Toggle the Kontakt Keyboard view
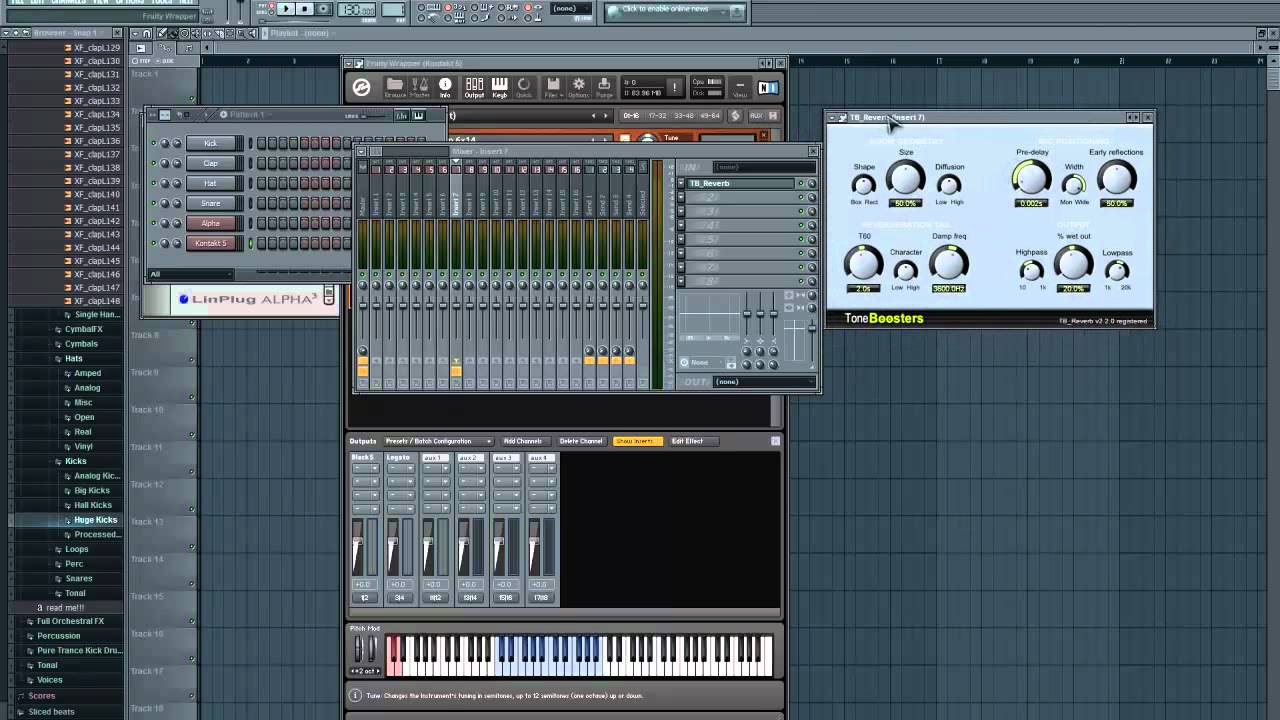The image size is (1280, 720). coord(499,88)
